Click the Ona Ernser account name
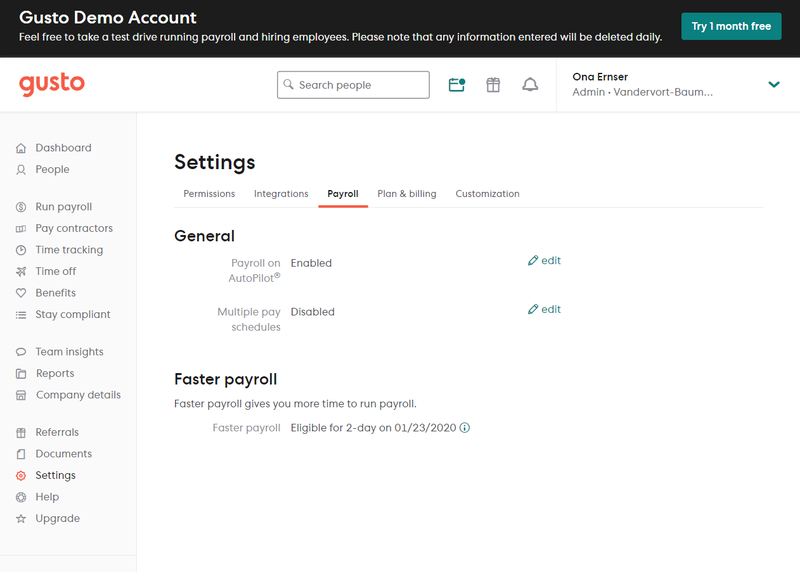Screen dimensions: 800x572 [x=600, y=77]
